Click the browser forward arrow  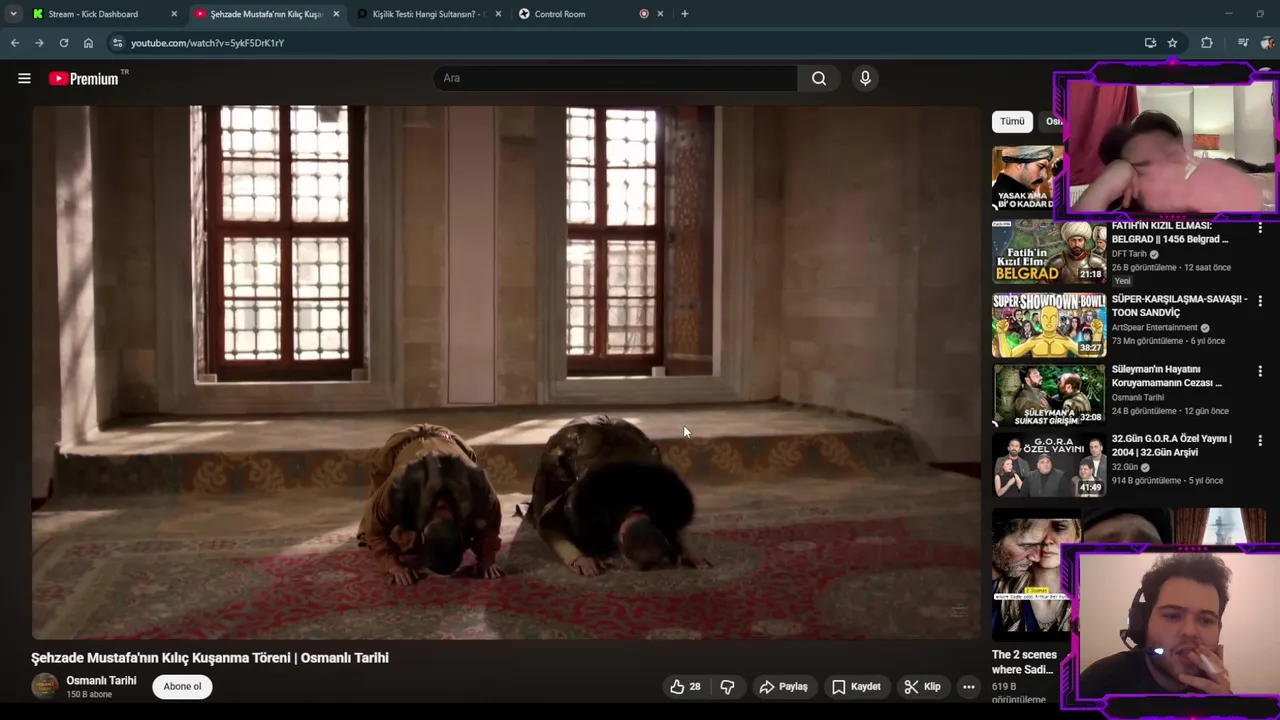[39, 43]
